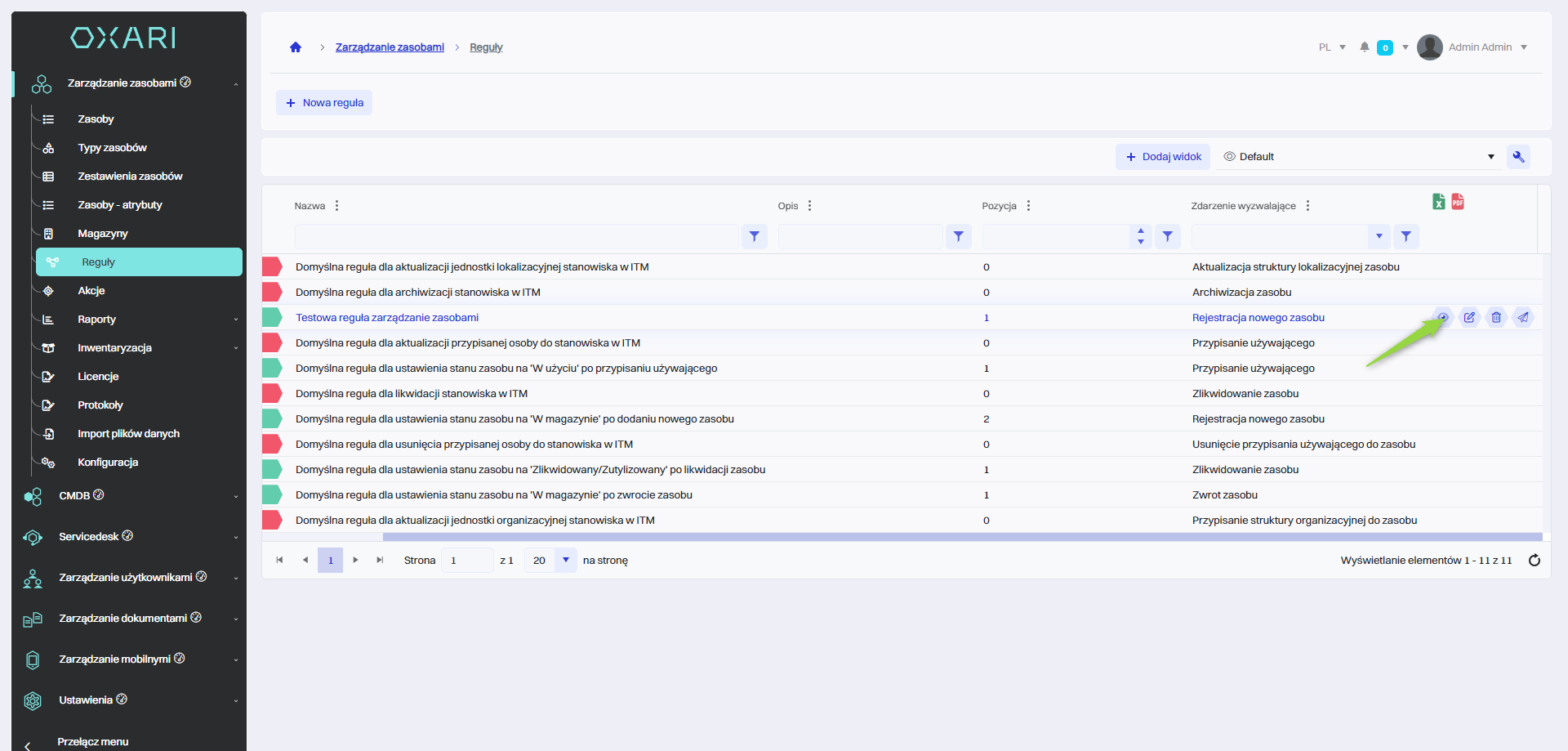
Task: Click the horizontal scrollbar under the table
Action: (x=962, y=537)
